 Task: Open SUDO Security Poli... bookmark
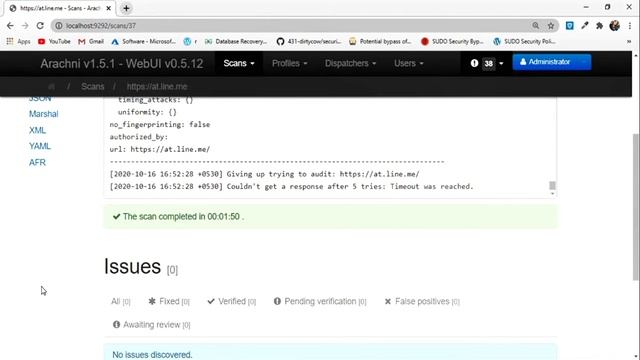[x=524, y=41]
